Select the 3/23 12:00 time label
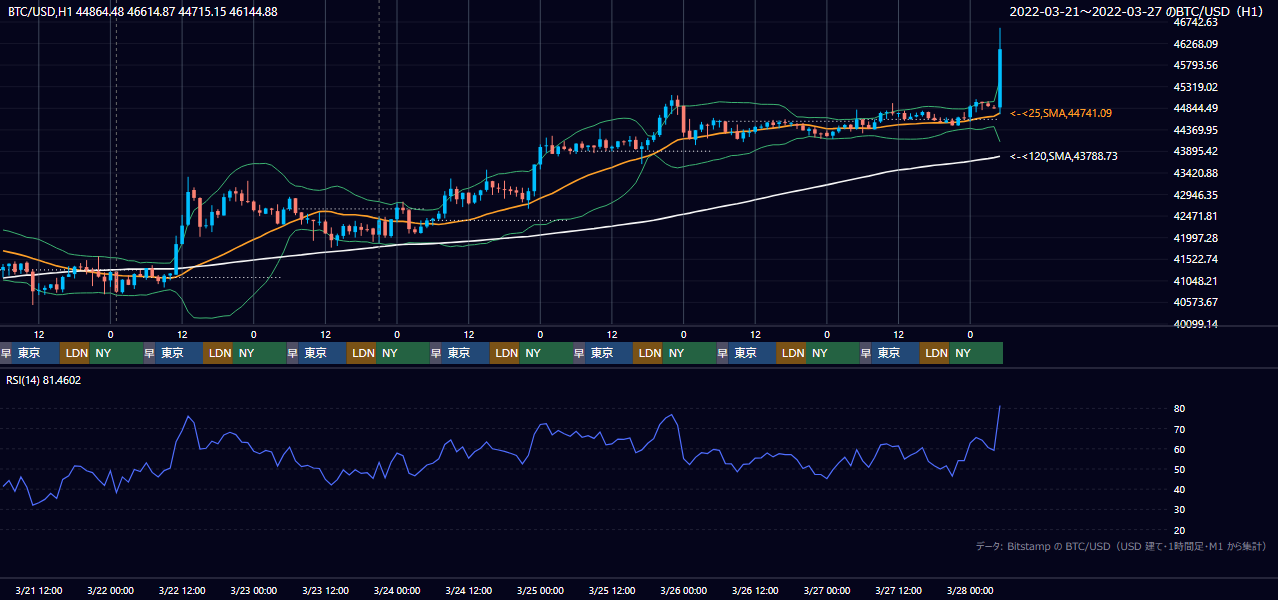This screenshot has width=1278, height=600. pyautogui.click(x=326, y=590)
